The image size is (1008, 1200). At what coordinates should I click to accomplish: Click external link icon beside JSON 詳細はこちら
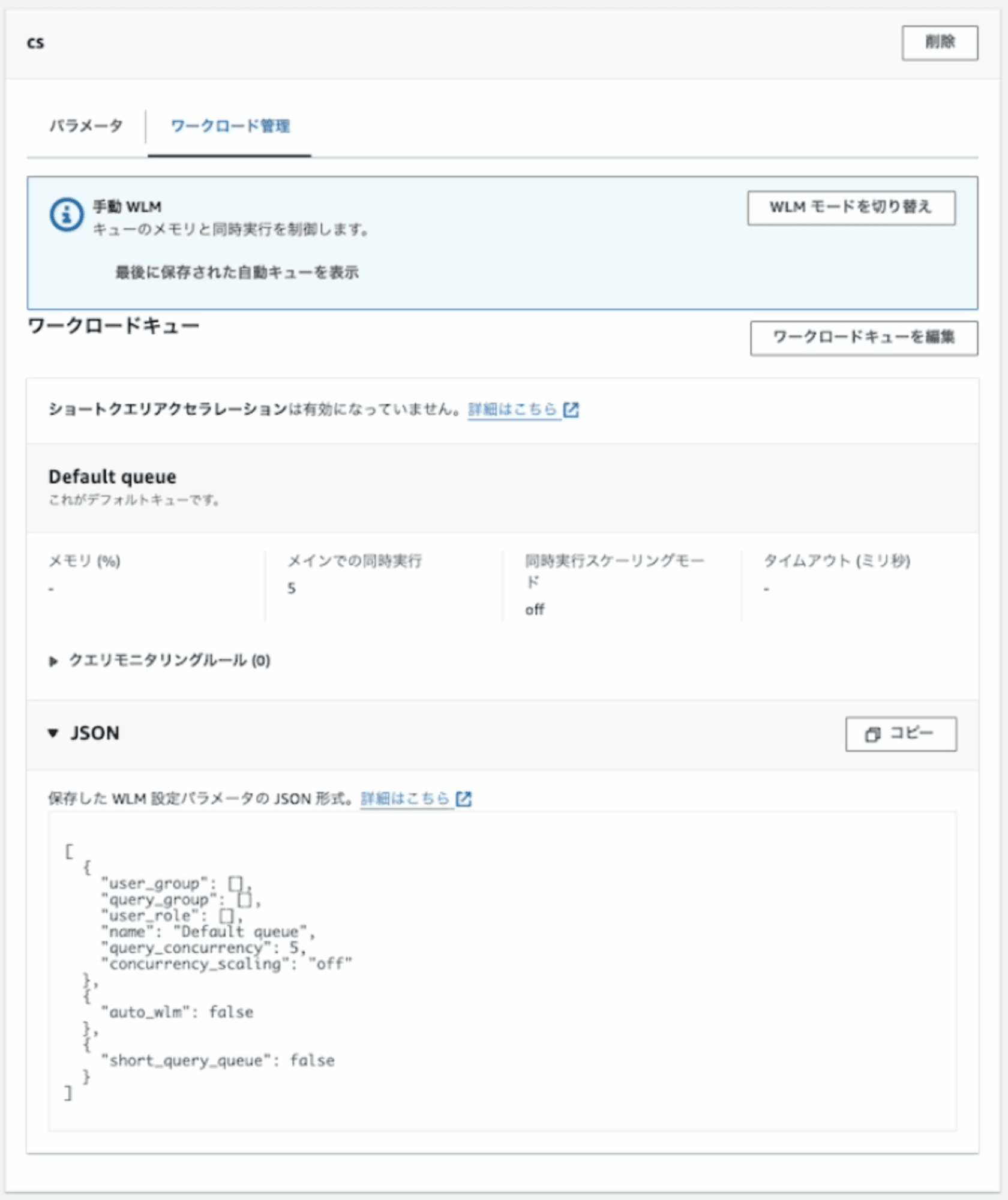pos(464,799)
